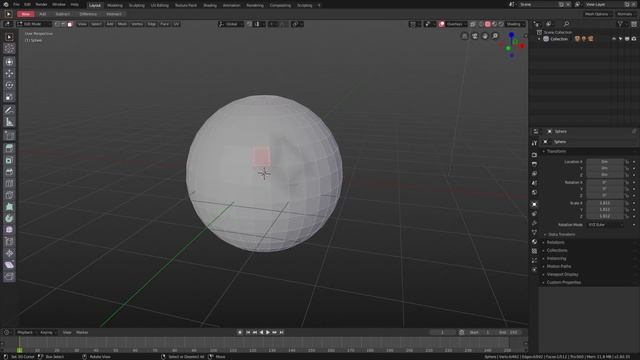Viewport: 640px width, 360px height.
Task: Select the Inset Faces tool
Action: pyautogui.click(x=9, y=160)
